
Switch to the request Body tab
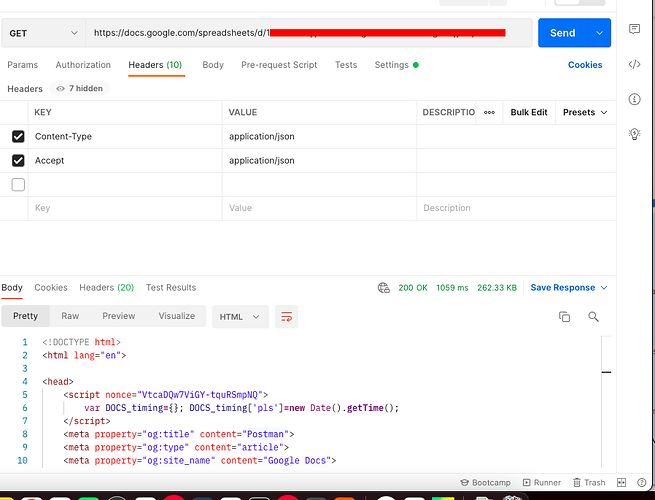point(213,65)
